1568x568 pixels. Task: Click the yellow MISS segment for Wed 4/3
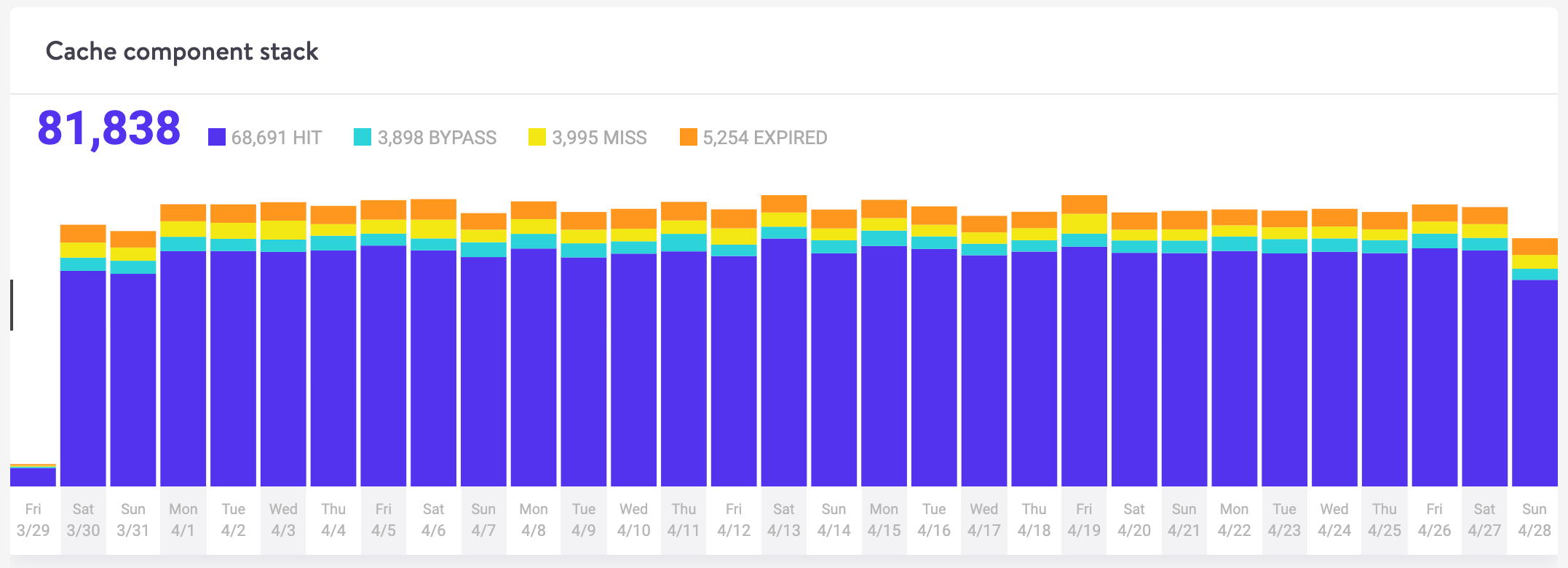[x=283, y=230]
